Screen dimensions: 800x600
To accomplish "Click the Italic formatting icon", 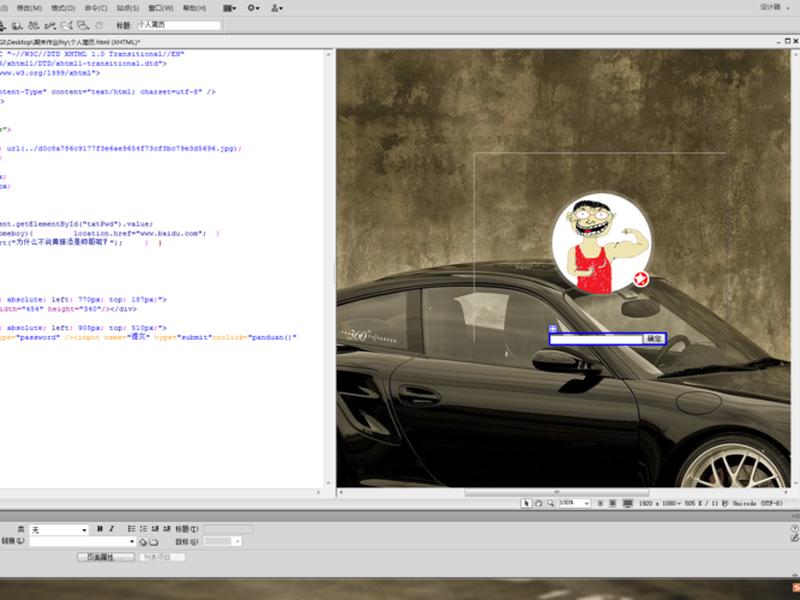I will pos(111,529).
